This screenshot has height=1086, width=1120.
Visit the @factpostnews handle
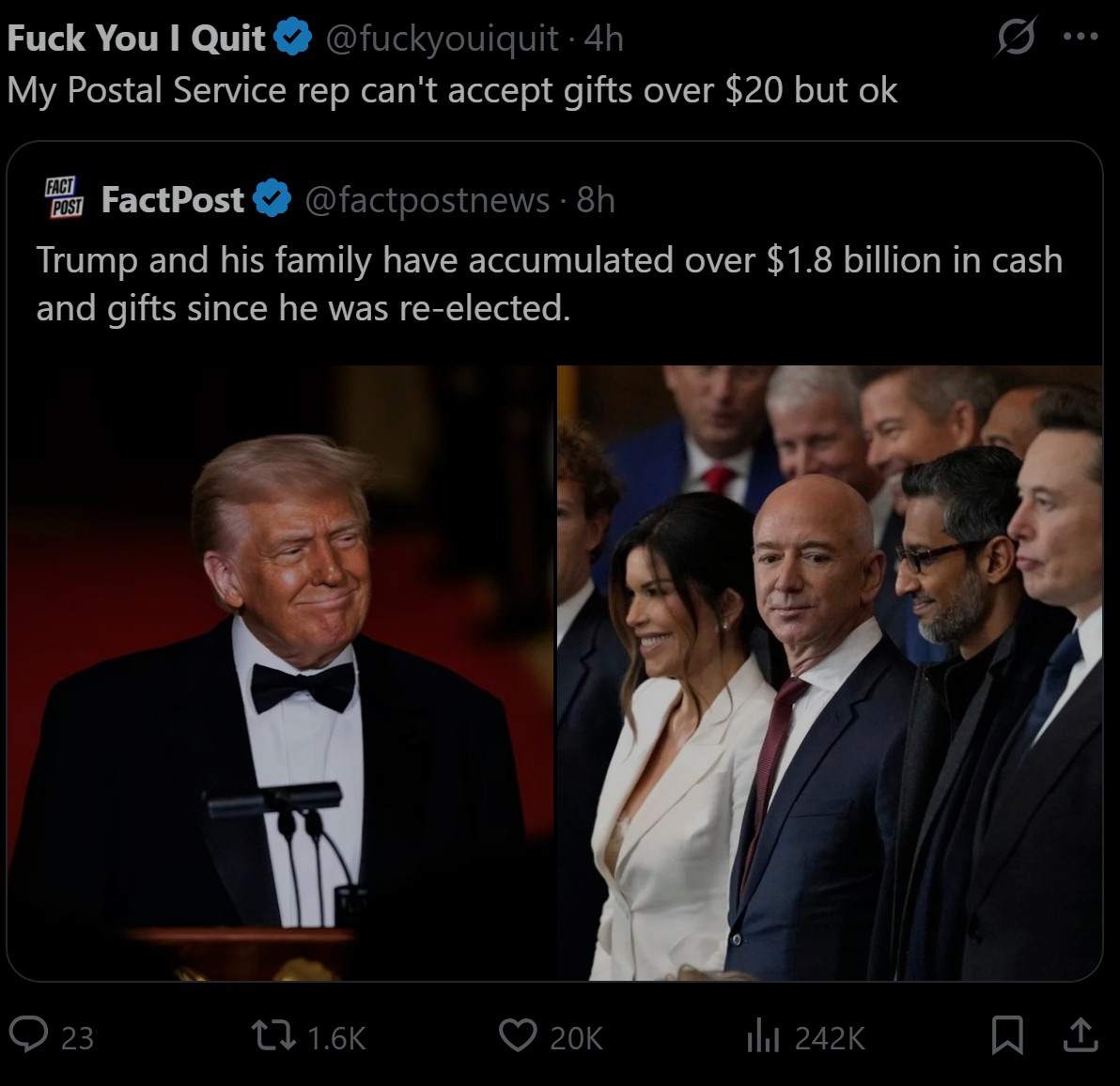point(428,199)
